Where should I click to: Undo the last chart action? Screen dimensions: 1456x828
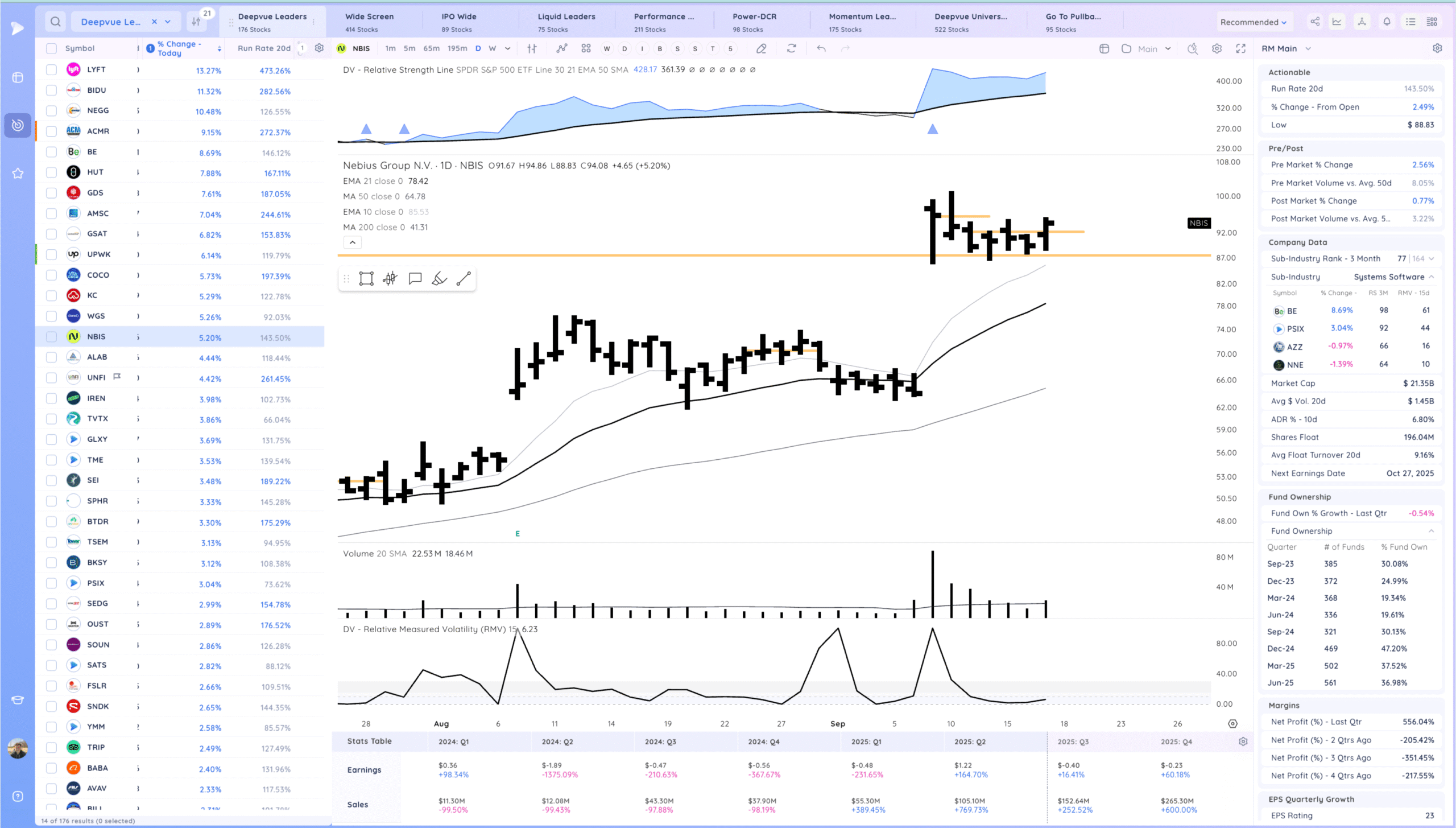coord(821,48)
